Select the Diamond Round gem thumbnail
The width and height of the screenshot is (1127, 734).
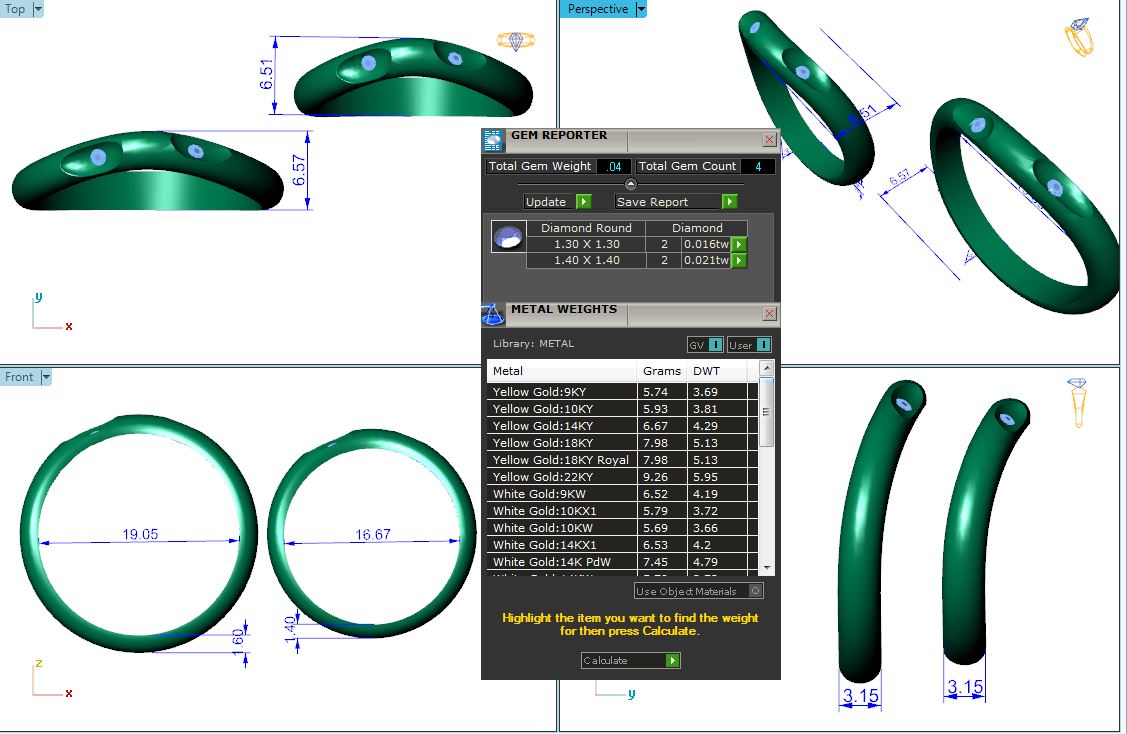509,238
